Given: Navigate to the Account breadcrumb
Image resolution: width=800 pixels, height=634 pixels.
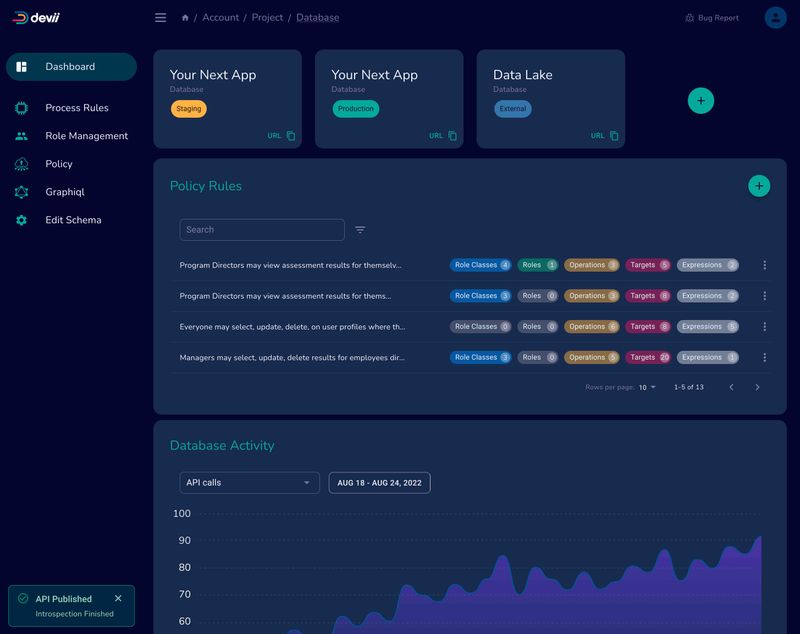Looking at the screenshot, I should coord(218,16).
